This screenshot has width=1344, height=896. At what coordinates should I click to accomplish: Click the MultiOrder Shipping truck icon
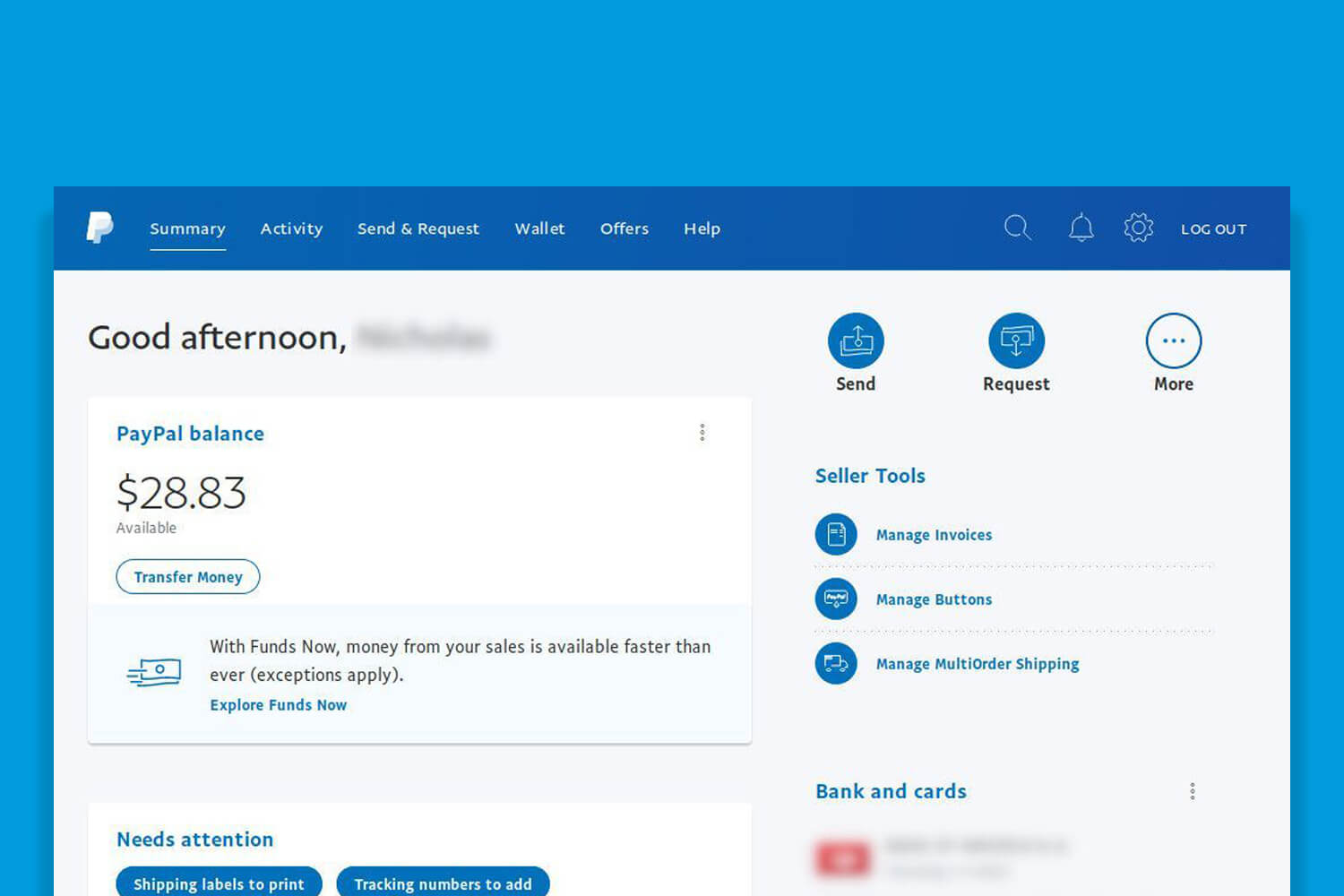tap(836, 663)
